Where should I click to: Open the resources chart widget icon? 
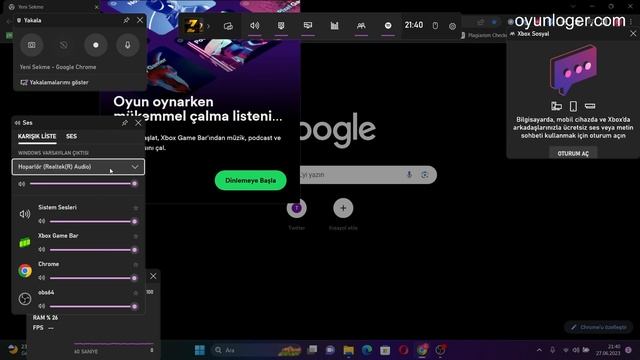click(334, 26)
